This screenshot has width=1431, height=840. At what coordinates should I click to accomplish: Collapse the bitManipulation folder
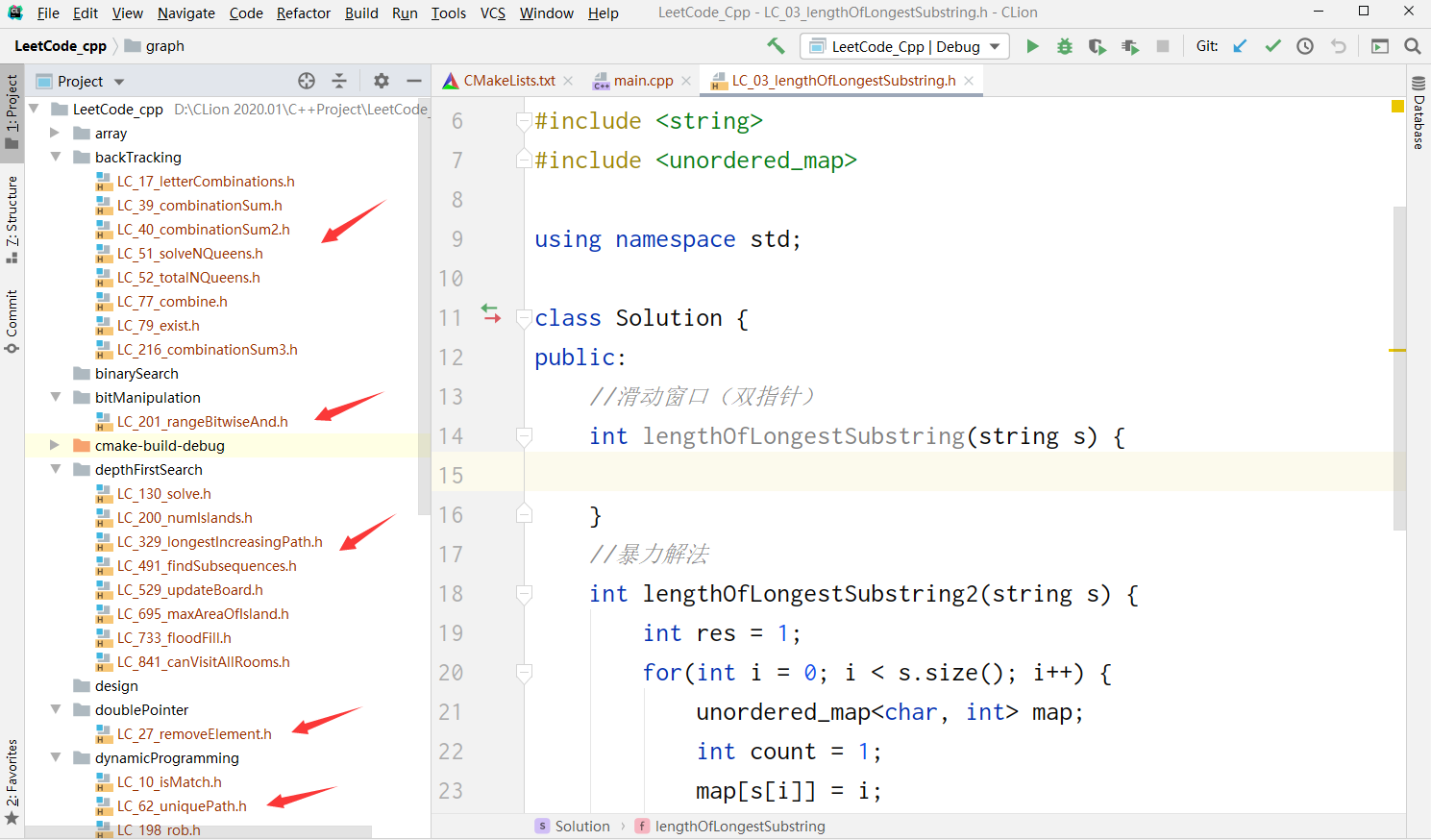tap(55, 397)
